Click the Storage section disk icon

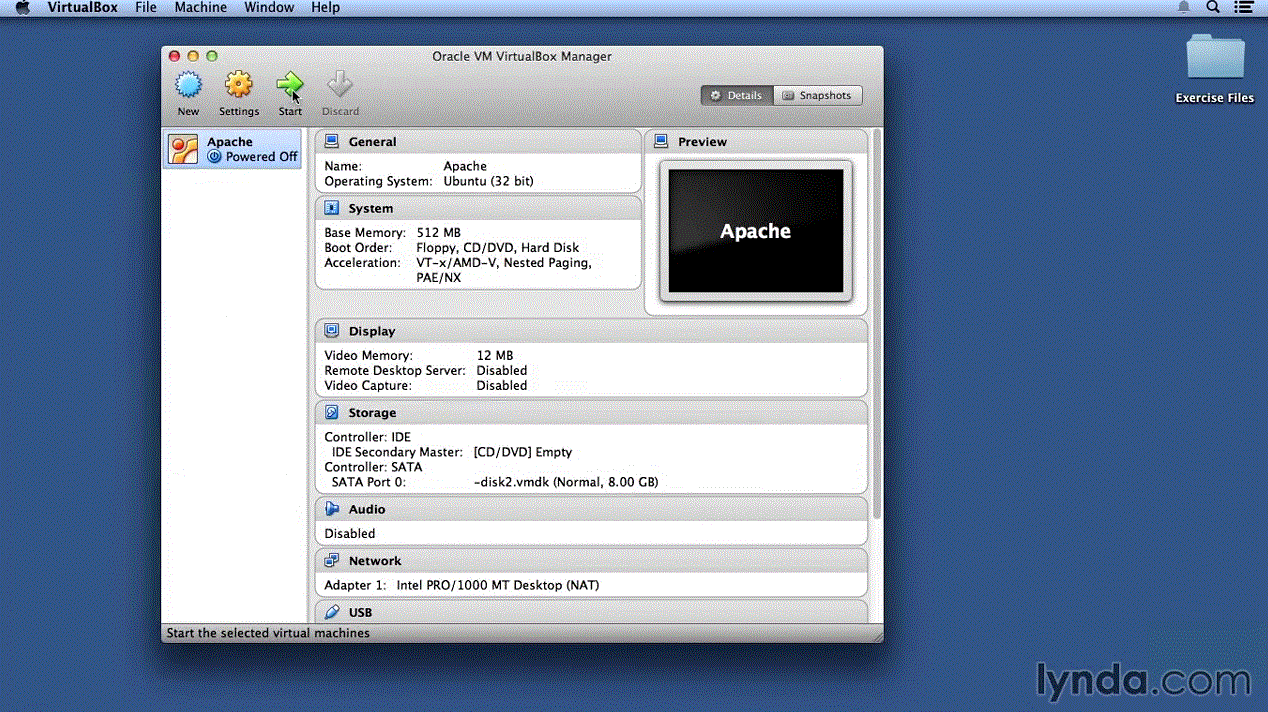click(332, 412)
